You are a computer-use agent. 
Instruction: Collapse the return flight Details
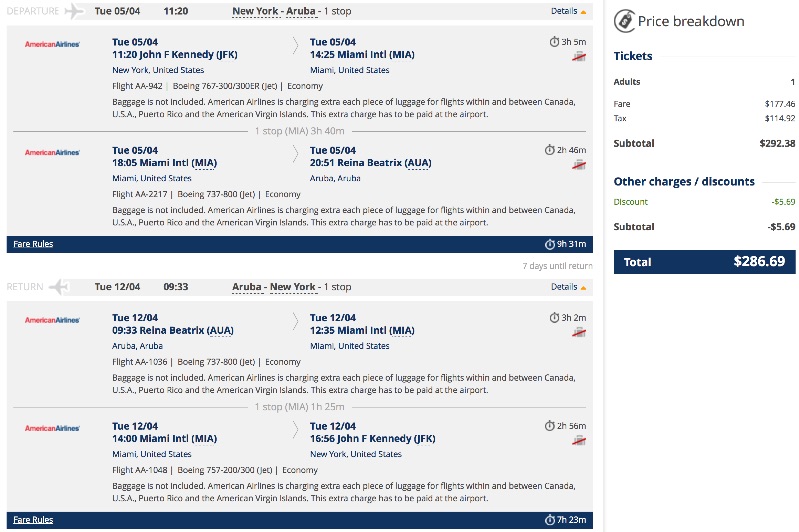569,287
